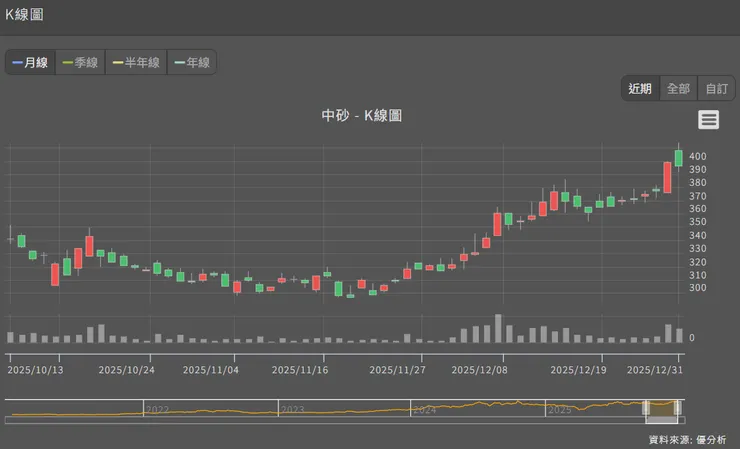Open the chart hamburger export menu

click(708, 119)
